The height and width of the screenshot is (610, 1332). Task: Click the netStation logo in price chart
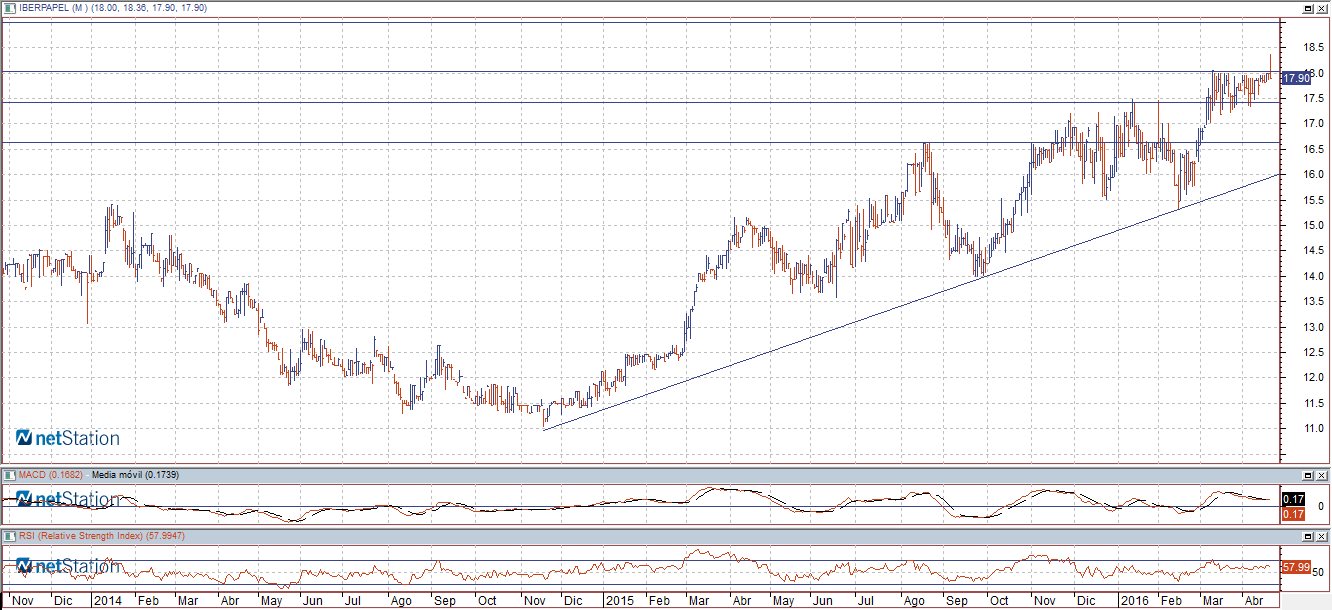pyautogui.click(x=67, y=438)
